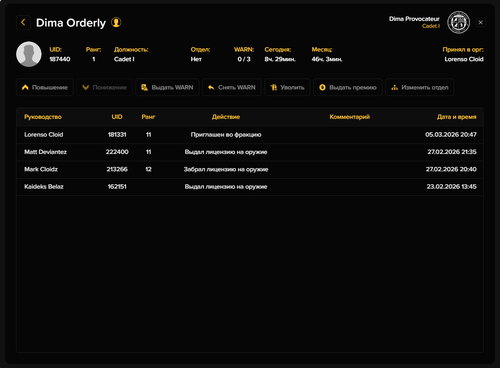Click Lorenso Cloid under Принял в орг
The height and width of the screenshot is (368, 500).
point(464,59)
